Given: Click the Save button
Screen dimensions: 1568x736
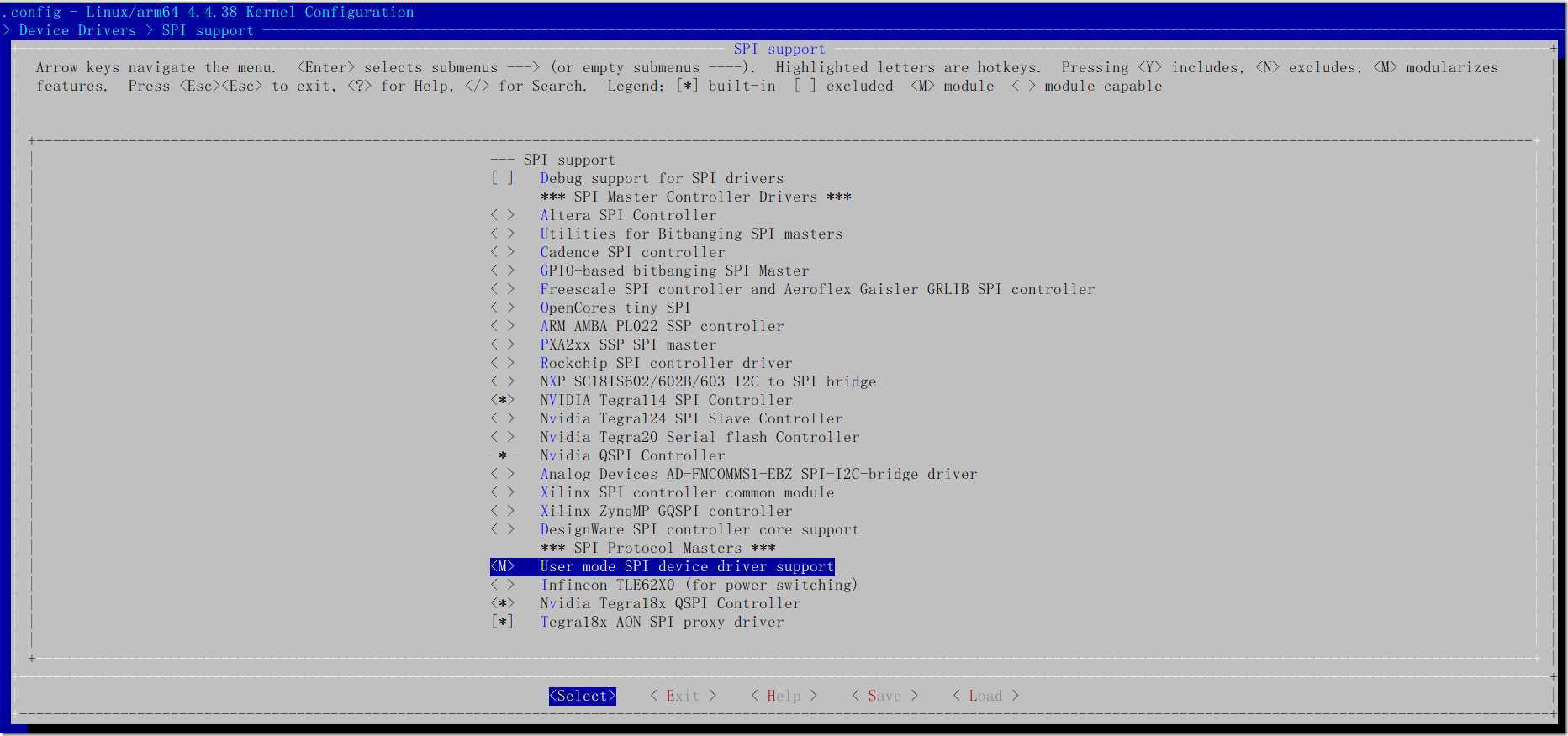Looking at the screenshot, I should tap(884, 696).
